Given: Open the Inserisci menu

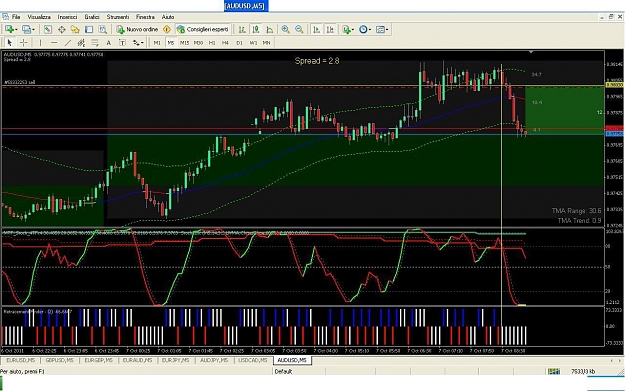Looking at the screenshot, I should (67, 17).
